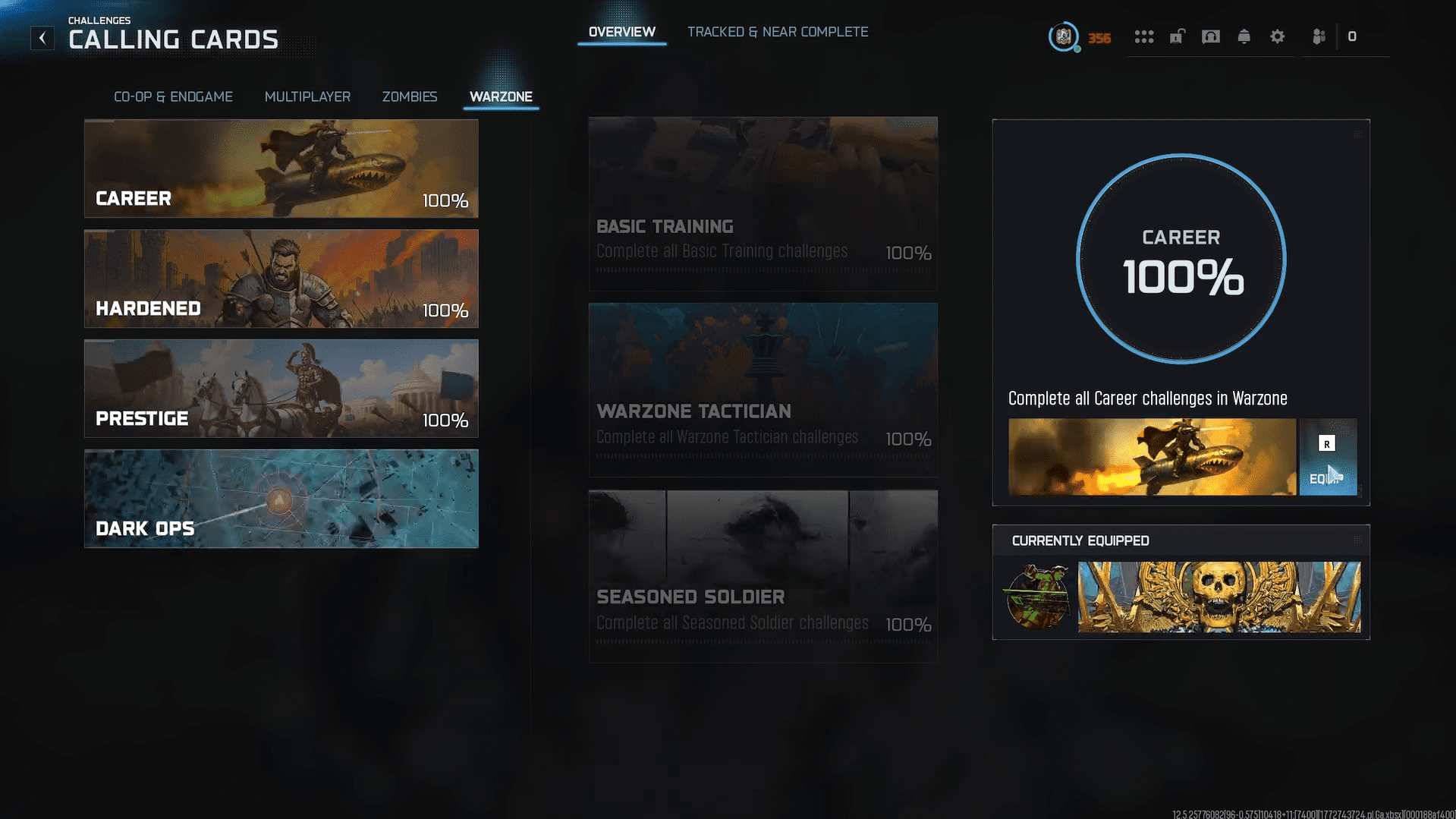Switch to the Multiplayer category tab
The width and height of the screenshot is (1456, 819).
pyautogui.click(x=307, y=96)
